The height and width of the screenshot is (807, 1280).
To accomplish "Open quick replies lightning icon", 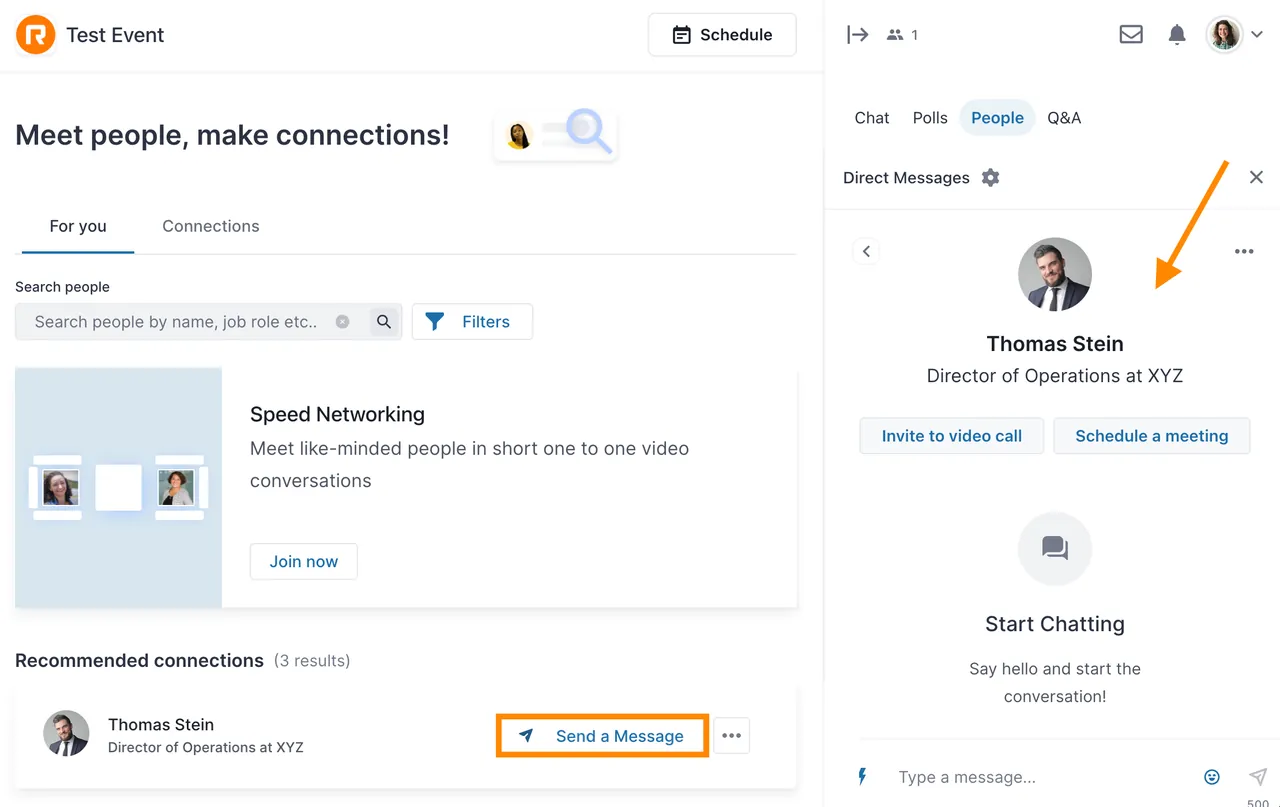I will 863,777.
